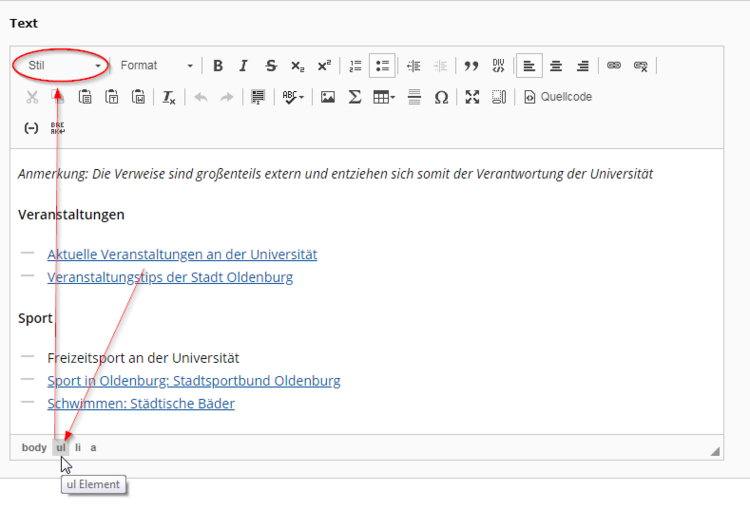Viewport: 750px width, 510px height.
Task: Insert an image
Action: (x=328, y=97)
